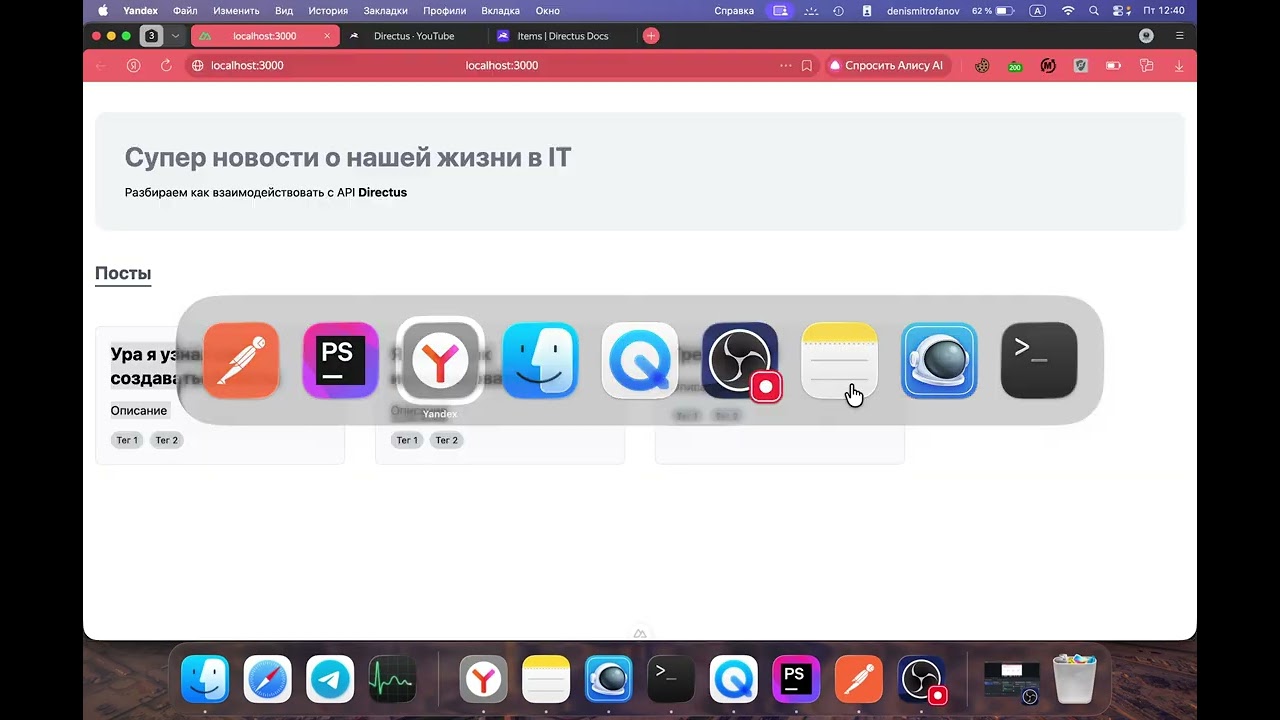Select QuickTime Player in the app switcher overlay
The height and width of the screenshot is (720, 1280).
pyautogui.click(x=640, y=360)
